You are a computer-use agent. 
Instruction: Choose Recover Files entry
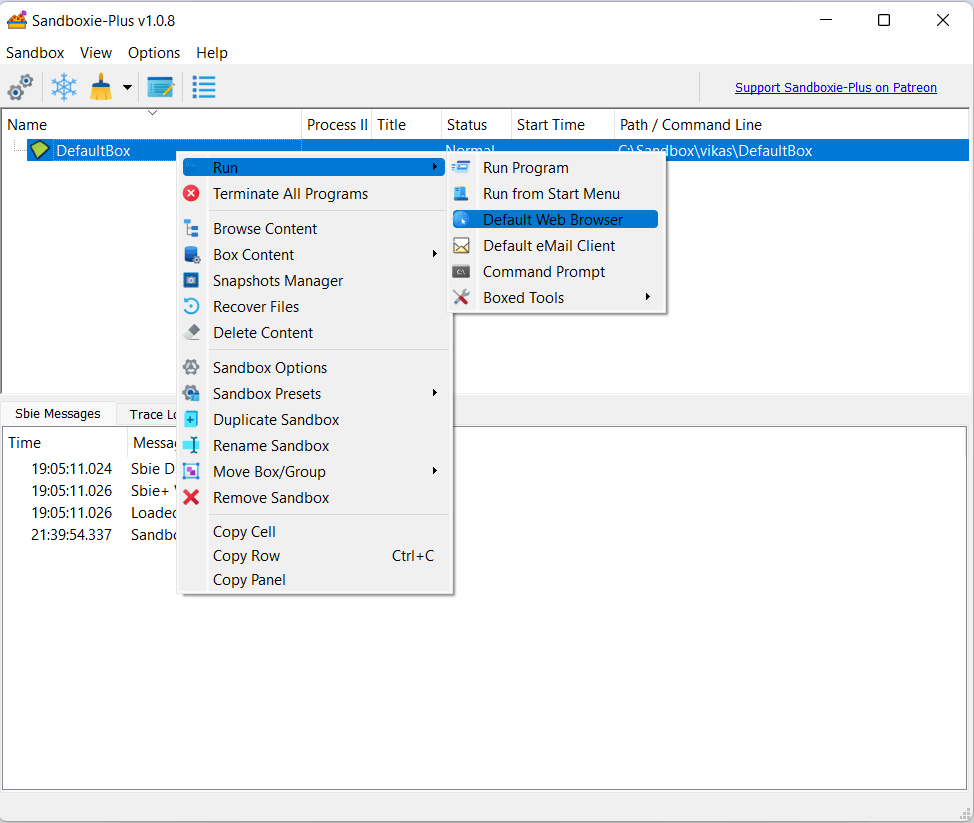pos(314,307)
